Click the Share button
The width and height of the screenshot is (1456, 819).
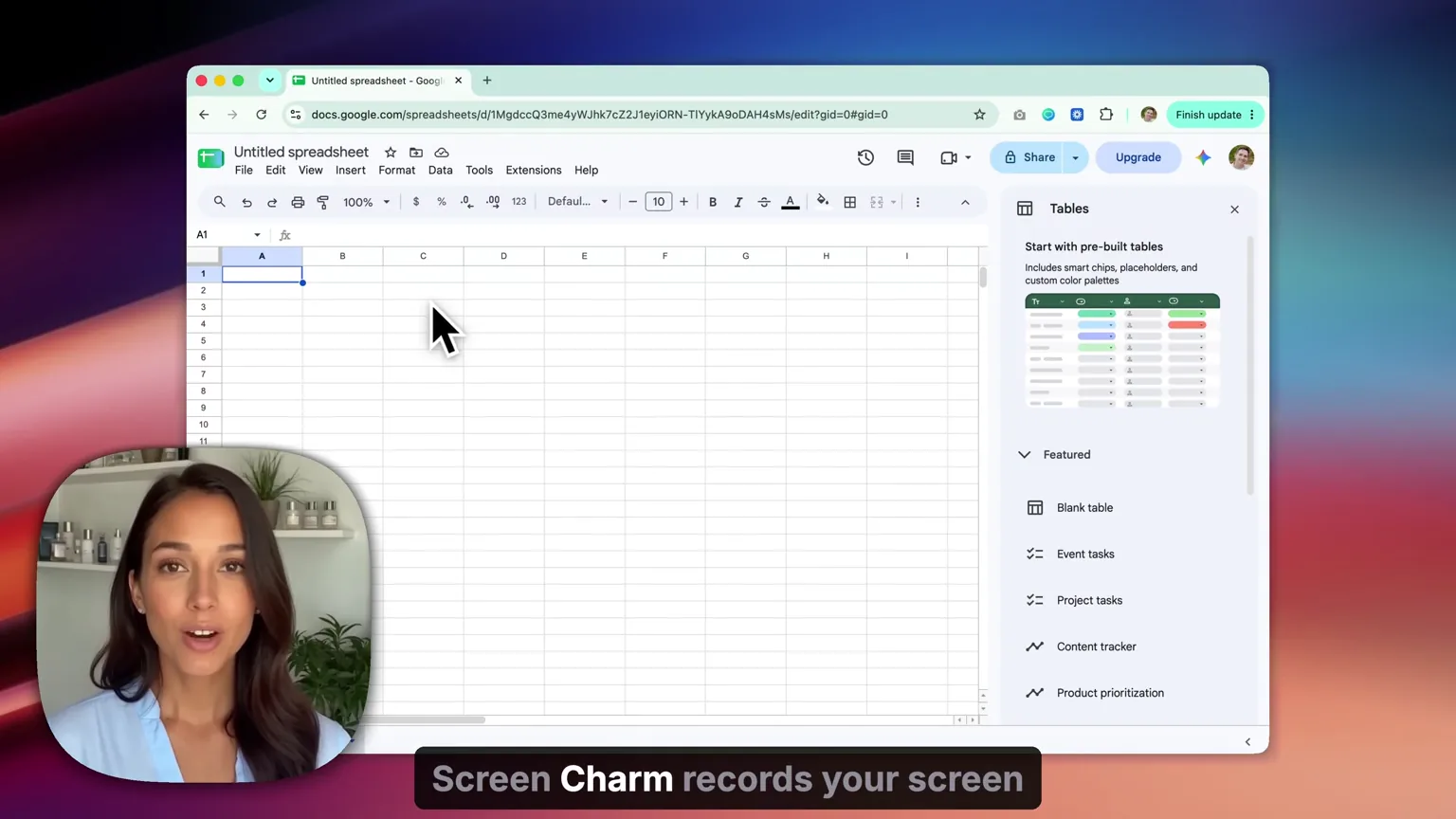[x=1028, y=157]
